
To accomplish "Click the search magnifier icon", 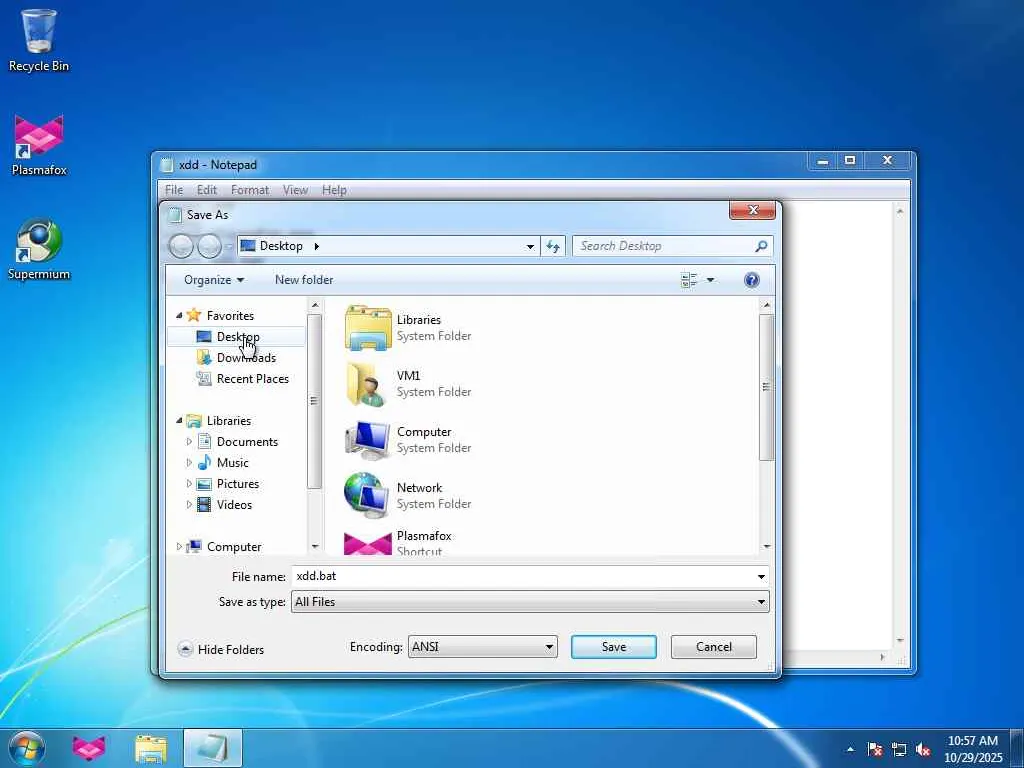I will click(x=761, y=246).
